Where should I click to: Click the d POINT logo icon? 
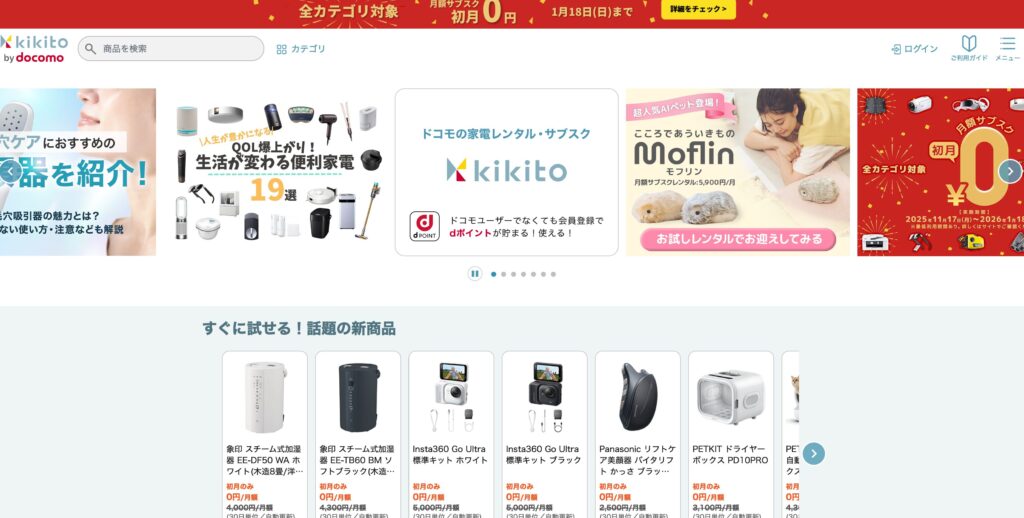click(424, 226)
